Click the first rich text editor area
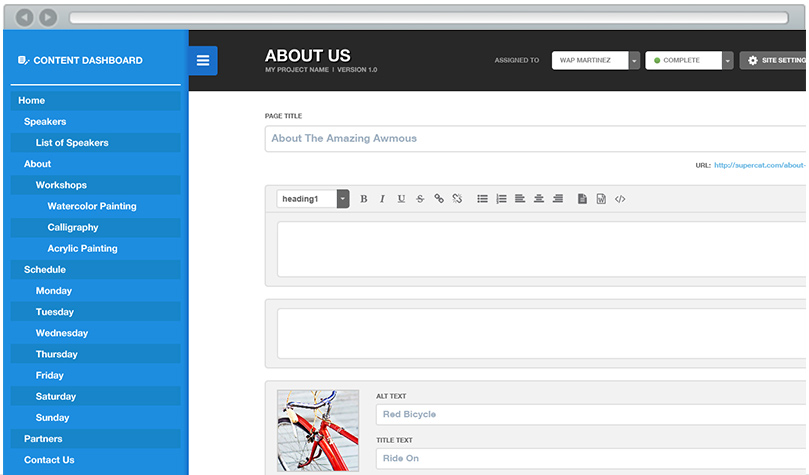Screen dimensions: 809x475 (542, 249)
